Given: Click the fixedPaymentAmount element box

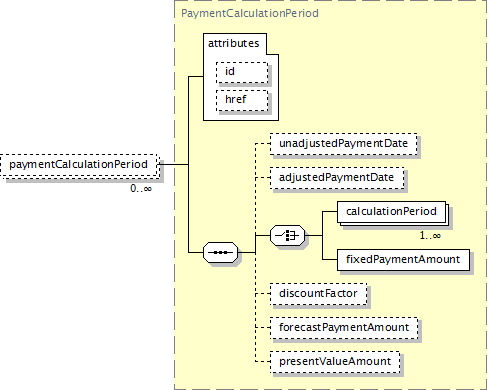Looking at the screenshot, I should (x=403, y=260).
